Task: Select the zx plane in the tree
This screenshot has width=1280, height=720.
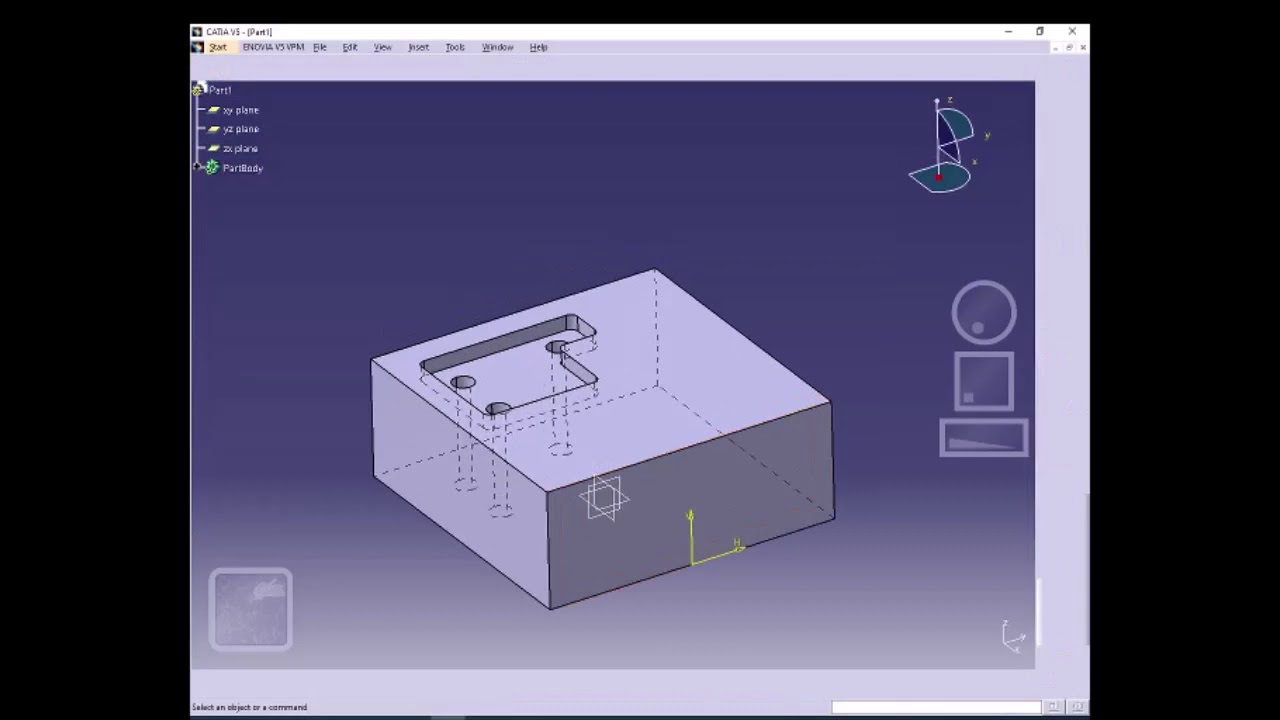Action: coord(240,149)
